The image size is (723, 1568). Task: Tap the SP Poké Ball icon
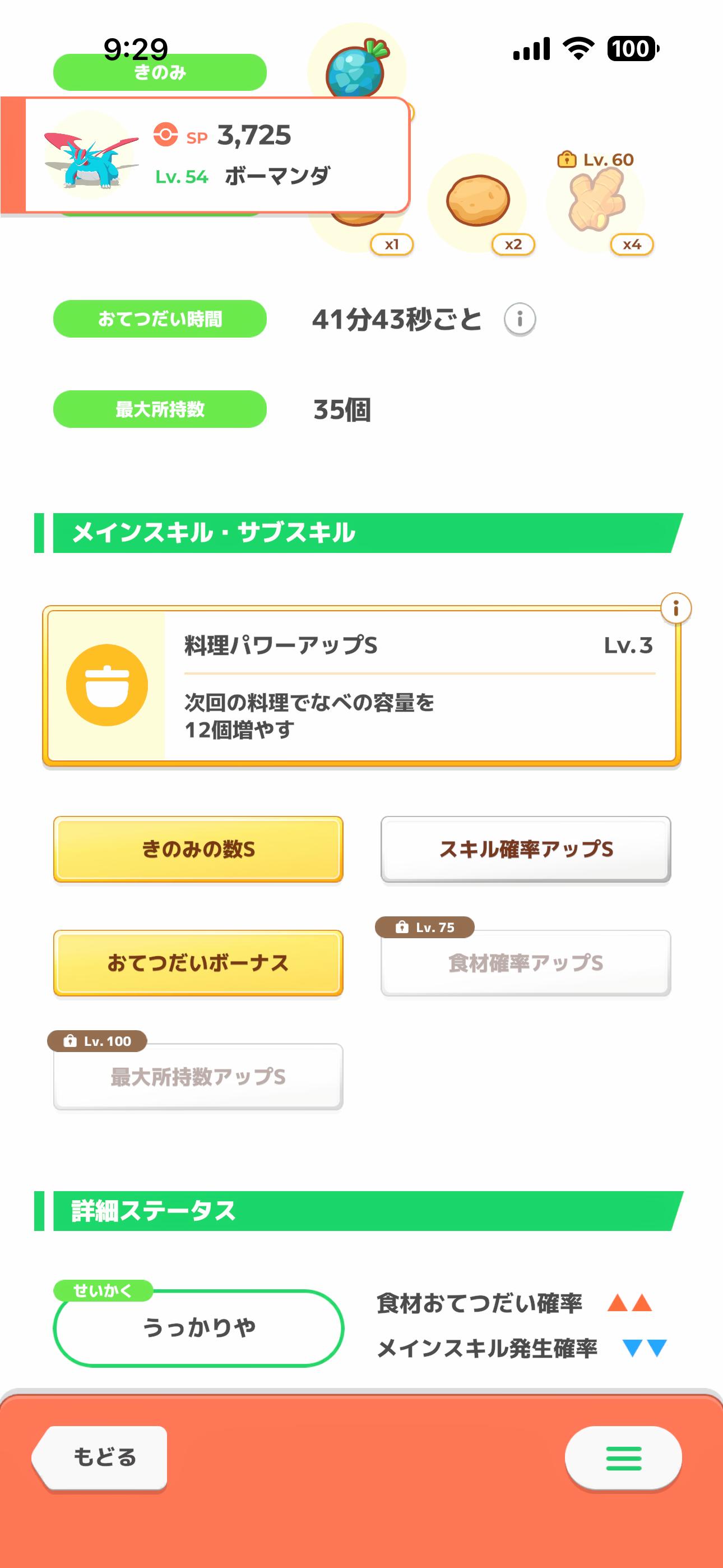165,135
